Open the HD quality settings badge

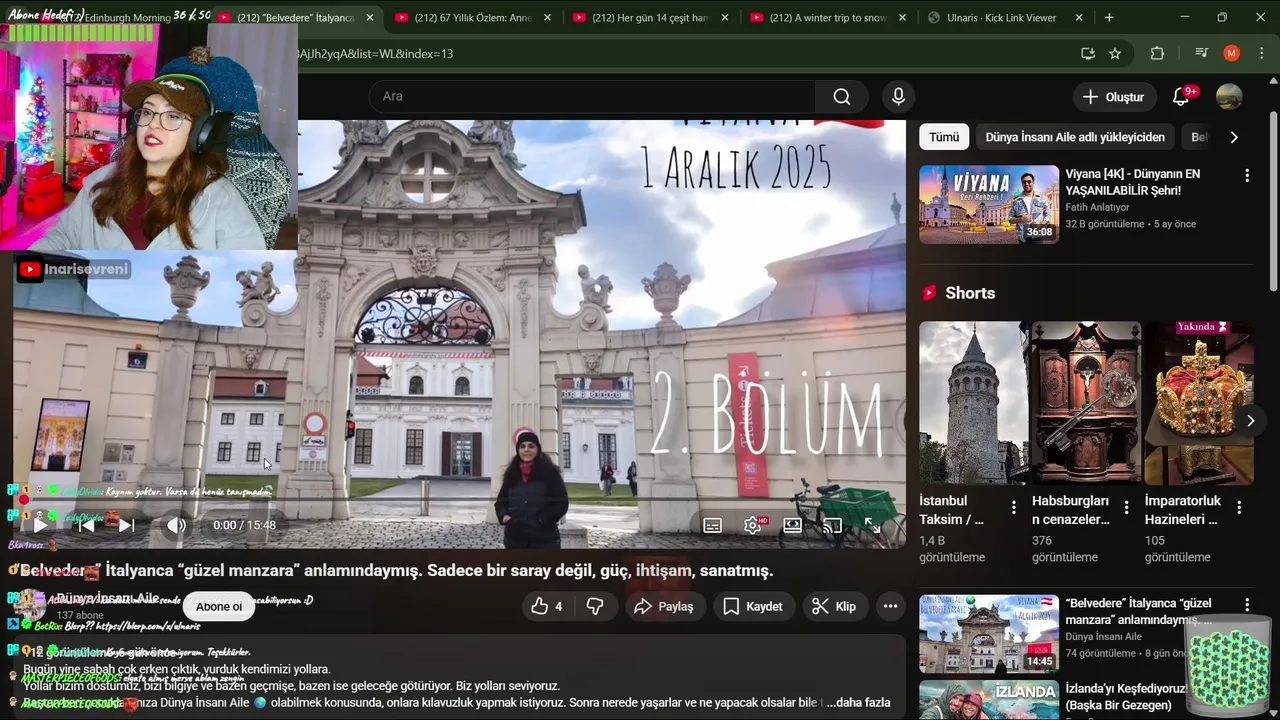coord(763,520)
